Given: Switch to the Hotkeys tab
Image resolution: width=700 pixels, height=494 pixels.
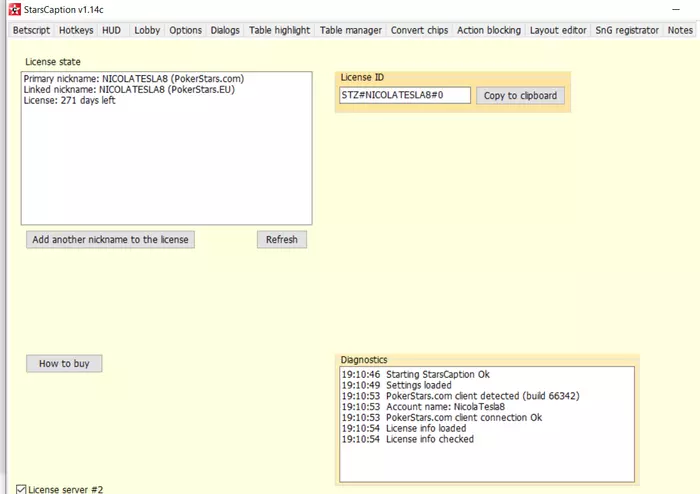Looking at the screenshot, I should (x=76, y=30).
